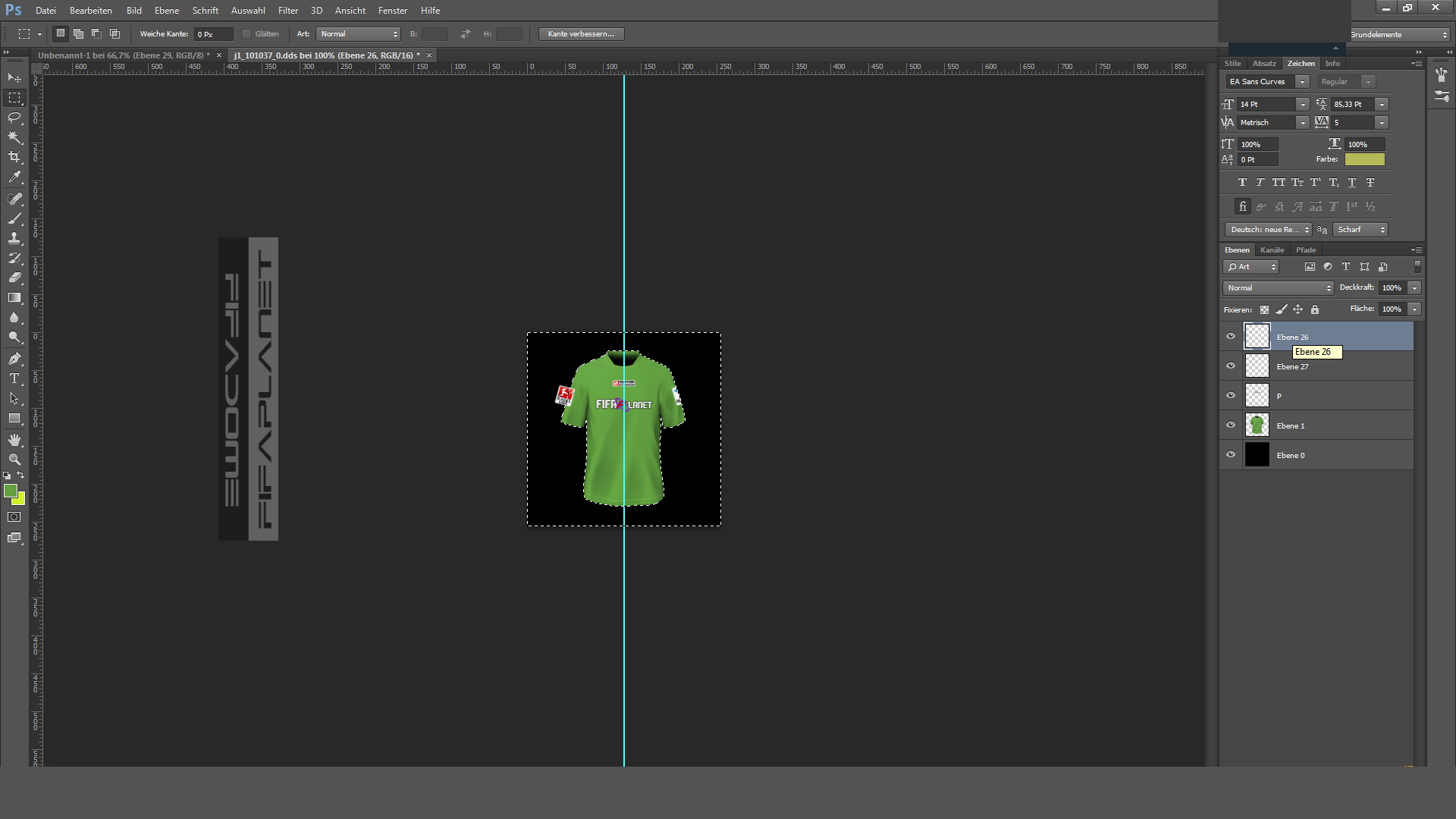Switch to the Kanäle tab

pos(1272,250)
